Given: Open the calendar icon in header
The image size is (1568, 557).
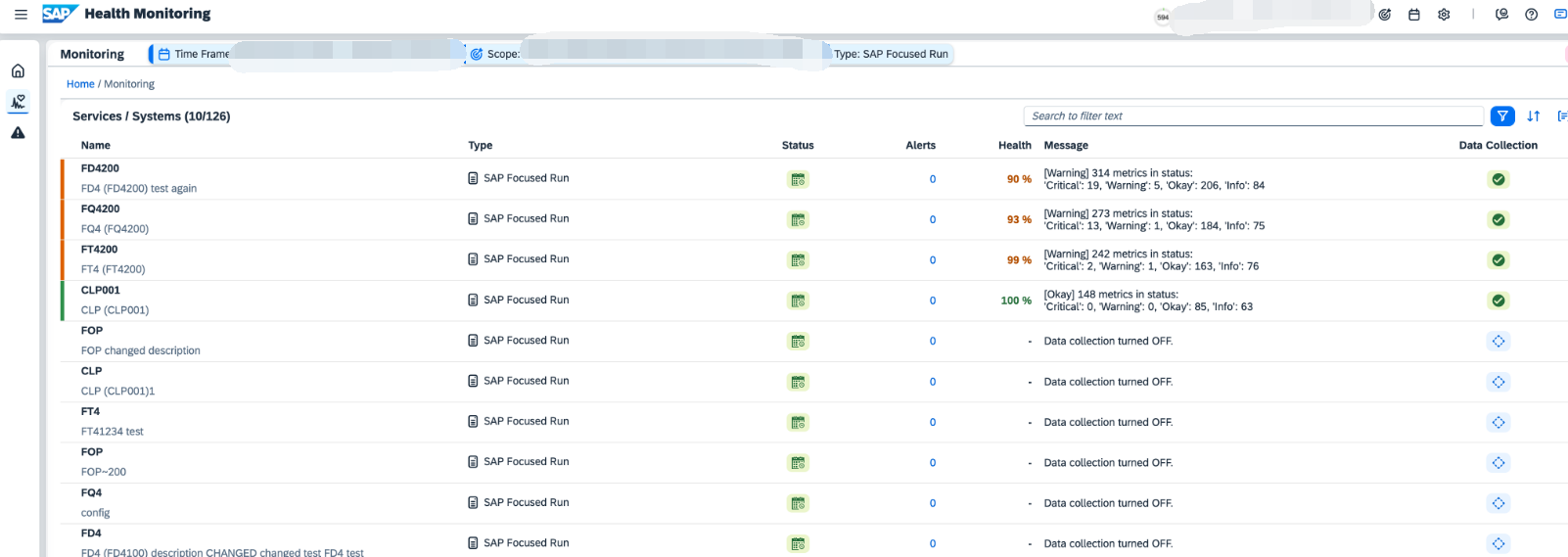Looking at the screenshot, I should 1414,15.
